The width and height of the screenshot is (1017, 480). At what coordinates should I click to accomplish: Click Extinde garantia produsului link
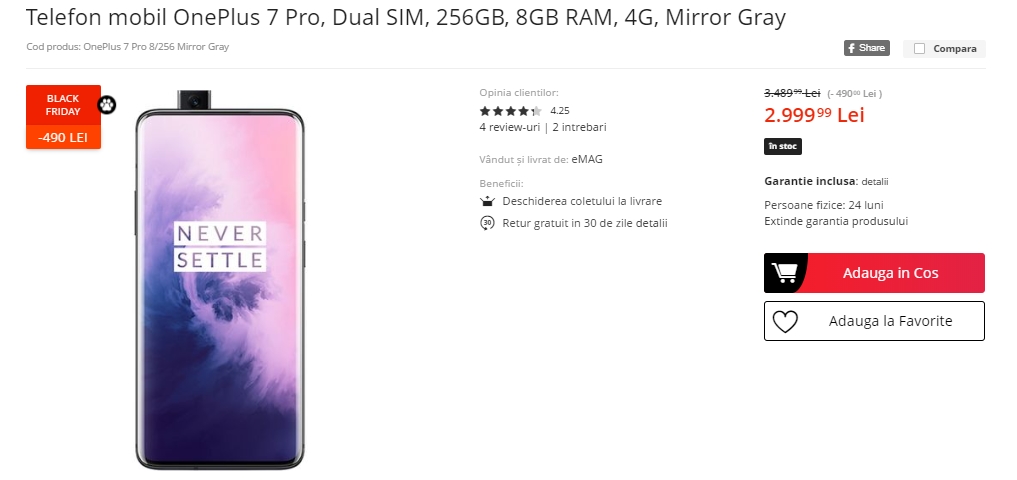[x=836, y=221]
